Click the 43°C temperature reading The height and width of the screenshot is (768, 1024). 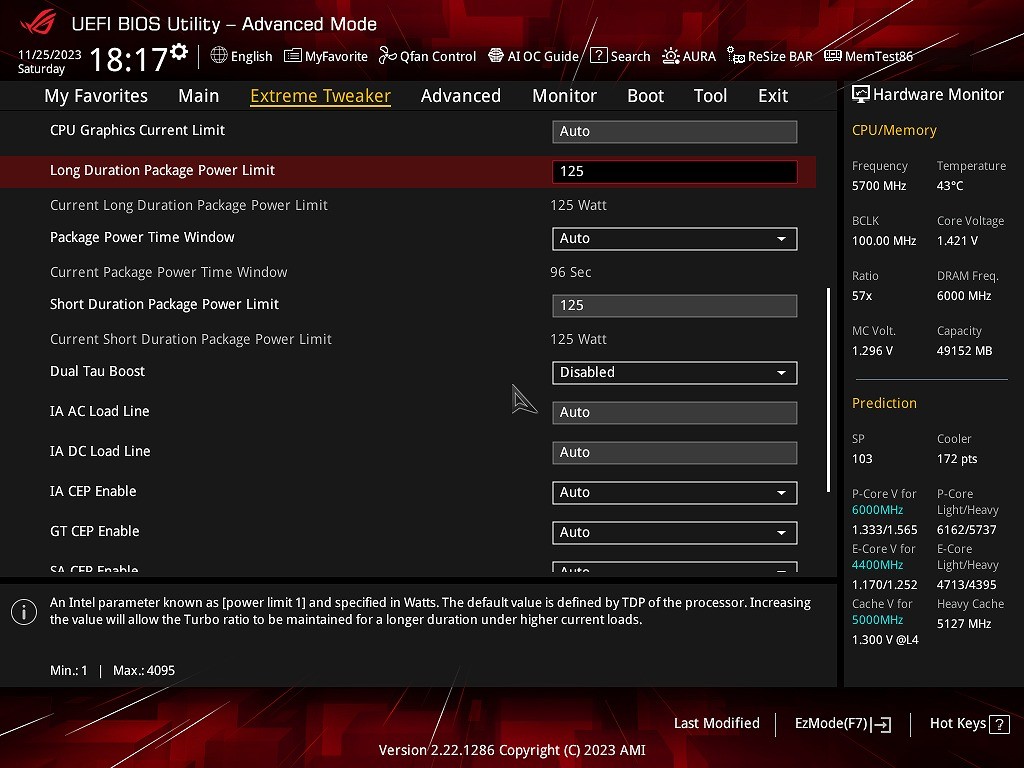coord(950,185)
